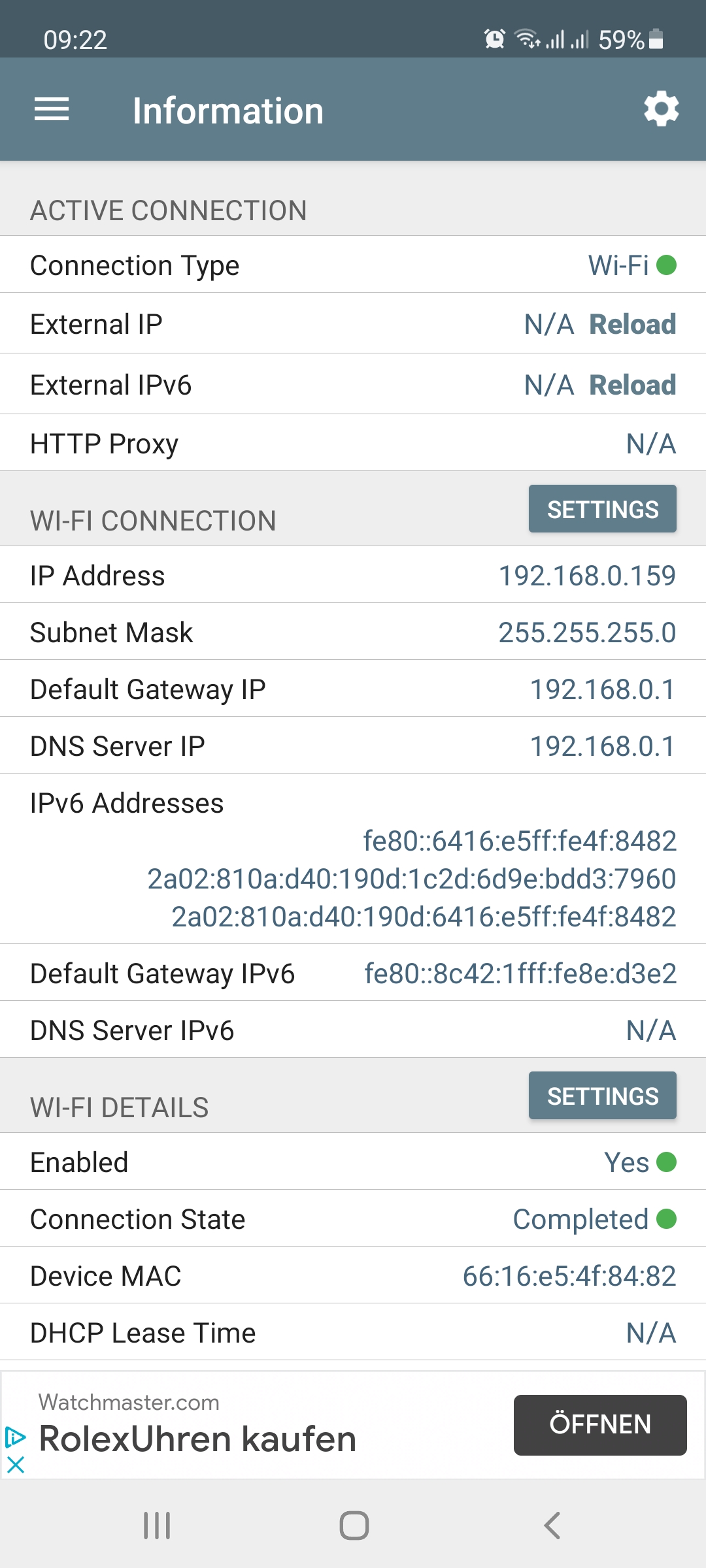This screenshot has width=706, height=1568.
Task: Open the recent apps button
Action: click(x=157, y=1526)
